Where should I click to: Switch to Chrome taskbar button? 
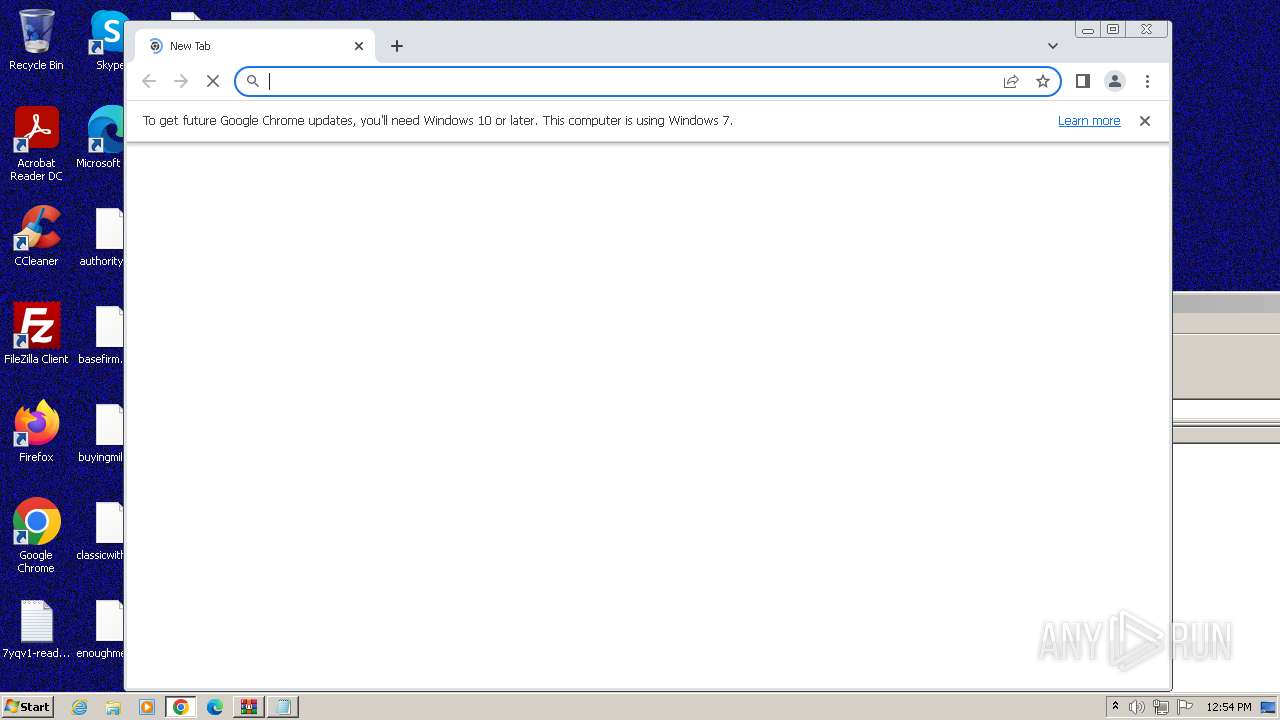[x=181, y=707]
